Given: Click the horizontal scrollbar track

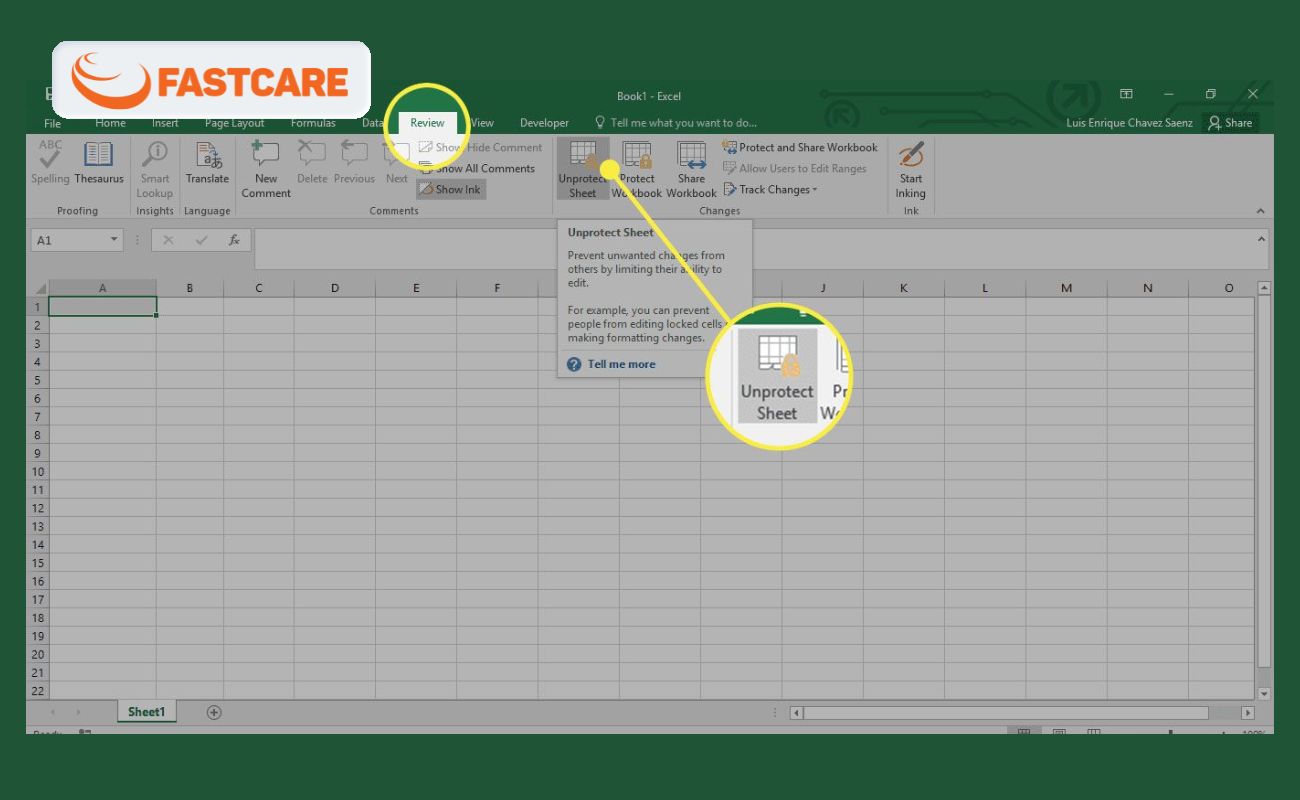Looking at the screenshot, I should click(x=1022, y=713).
